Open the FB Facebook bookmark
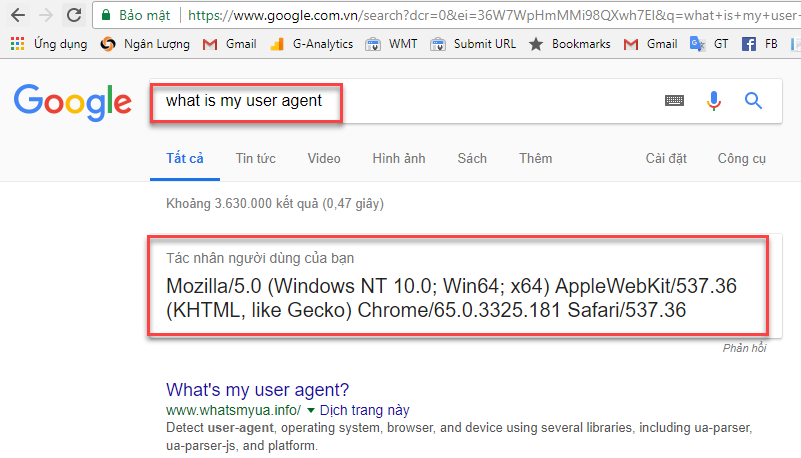The height and width of the screenshot is (458, 801). [x=760, y=44]
